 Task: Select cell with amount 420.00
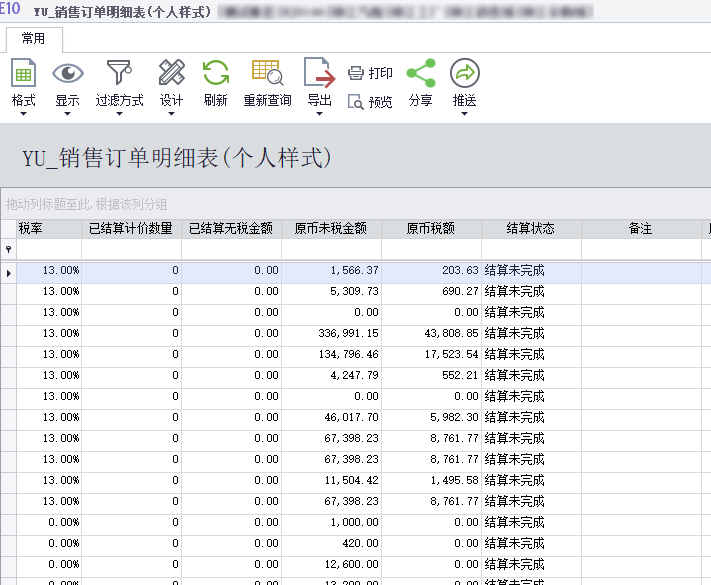click(x=331, y=544)
